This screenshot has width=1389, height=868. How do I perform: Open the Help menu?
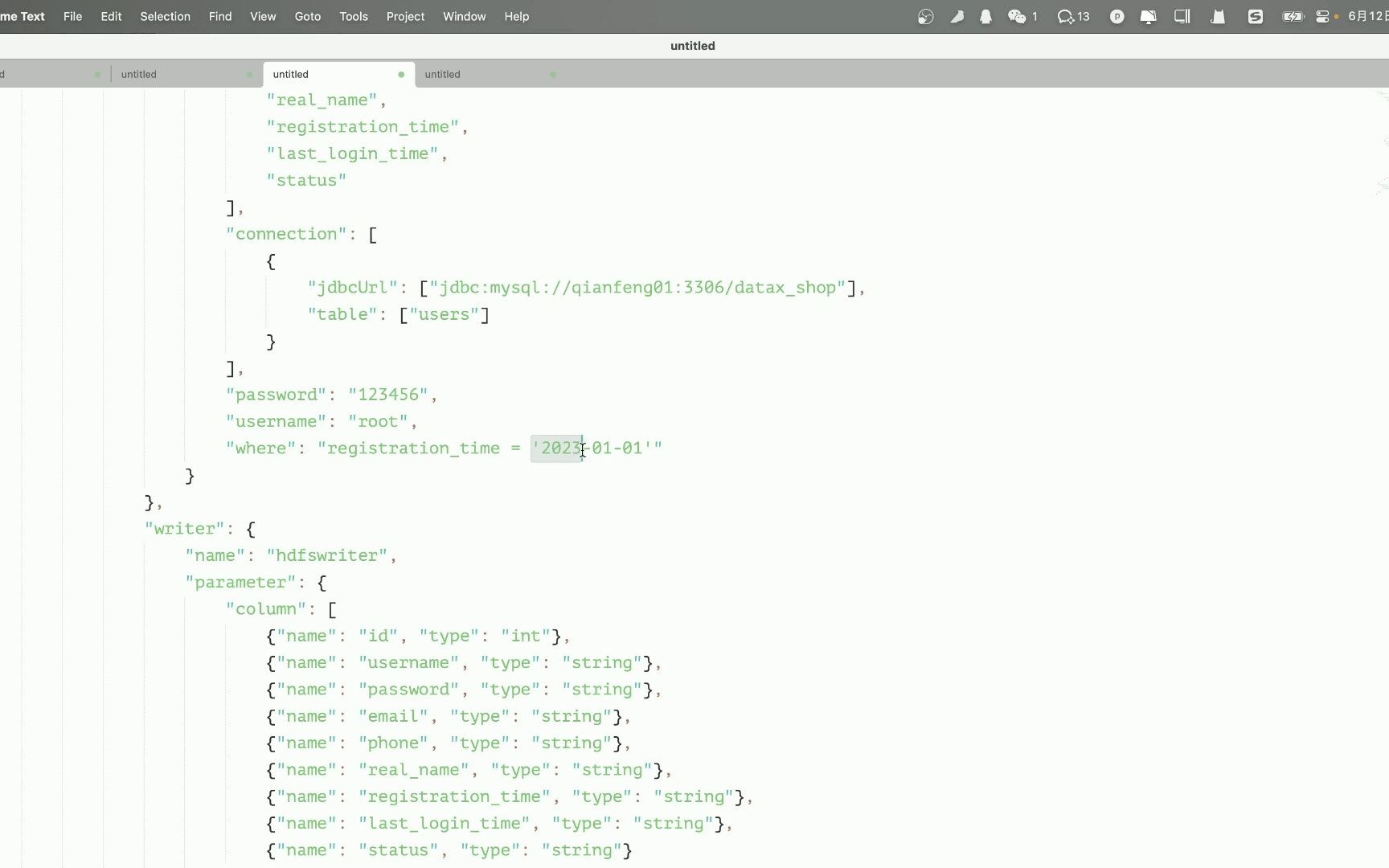coord(517,16)
